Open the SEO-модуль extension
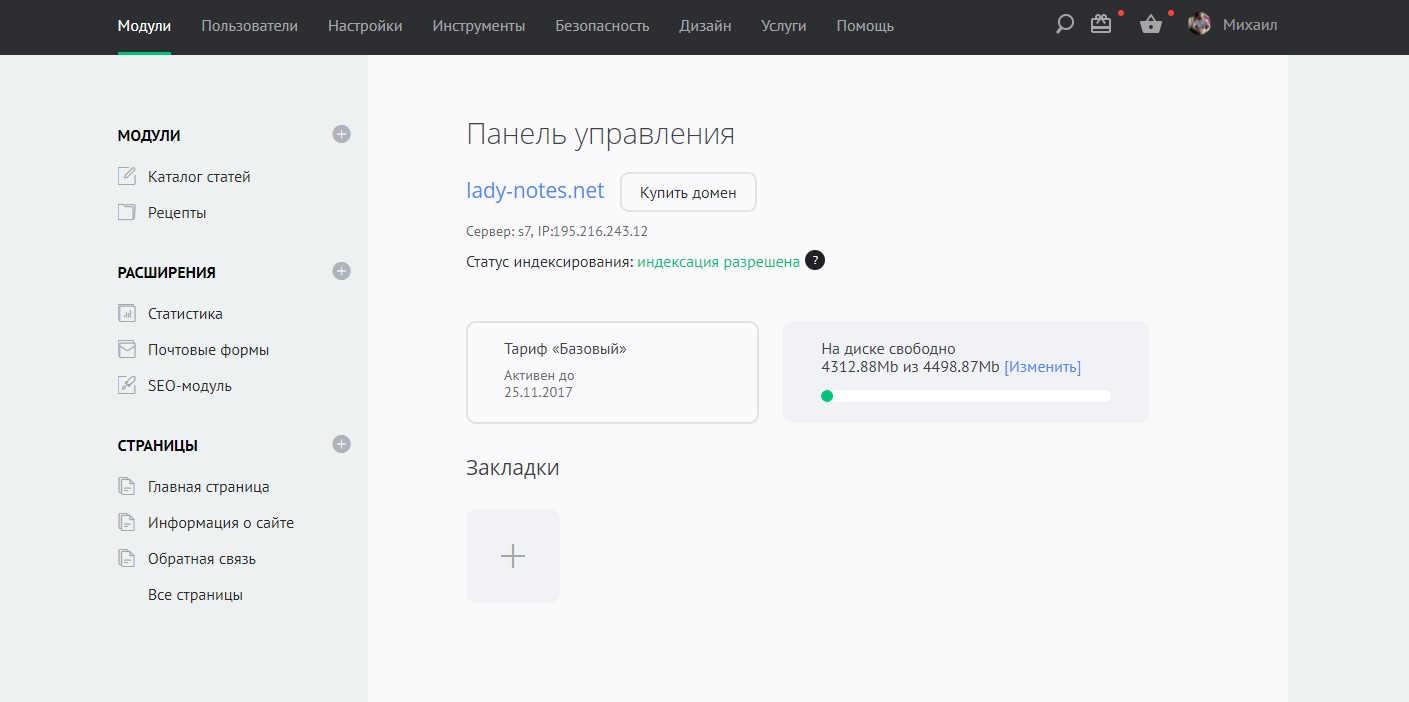 190,385
